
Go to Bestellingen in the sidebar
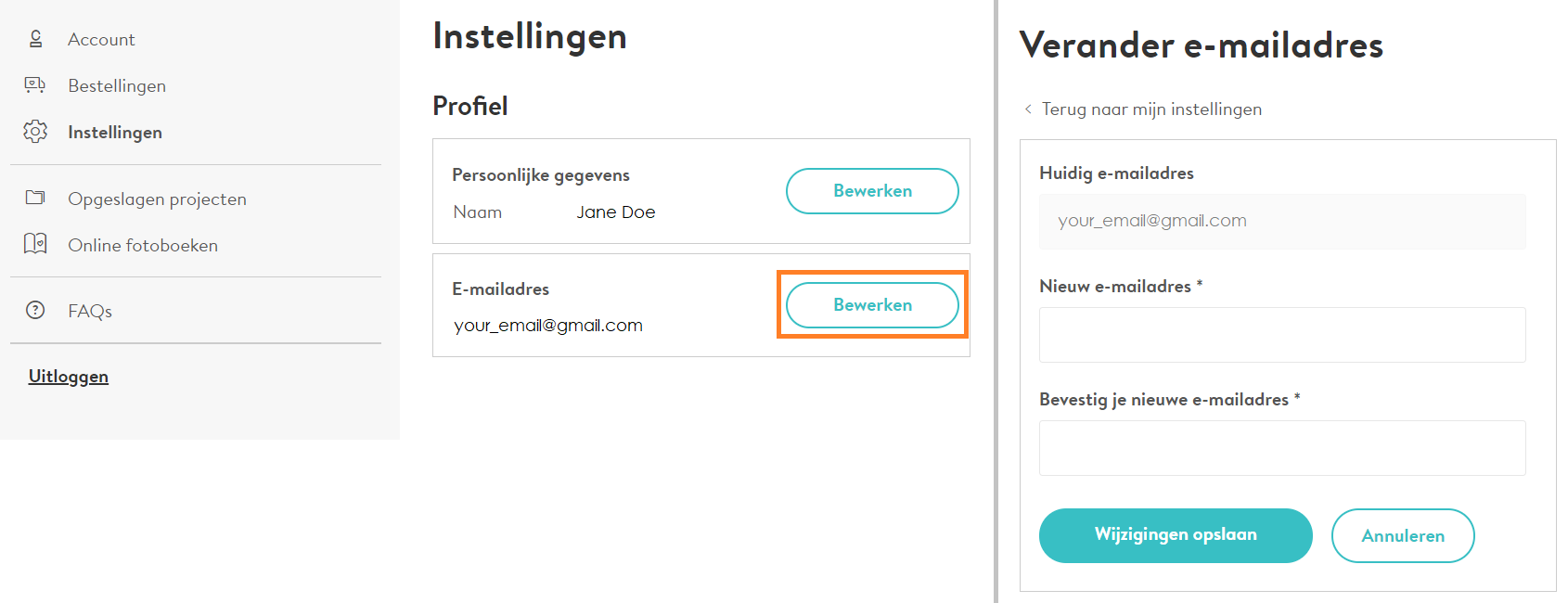pyautogui.click(x=117, y=86)
